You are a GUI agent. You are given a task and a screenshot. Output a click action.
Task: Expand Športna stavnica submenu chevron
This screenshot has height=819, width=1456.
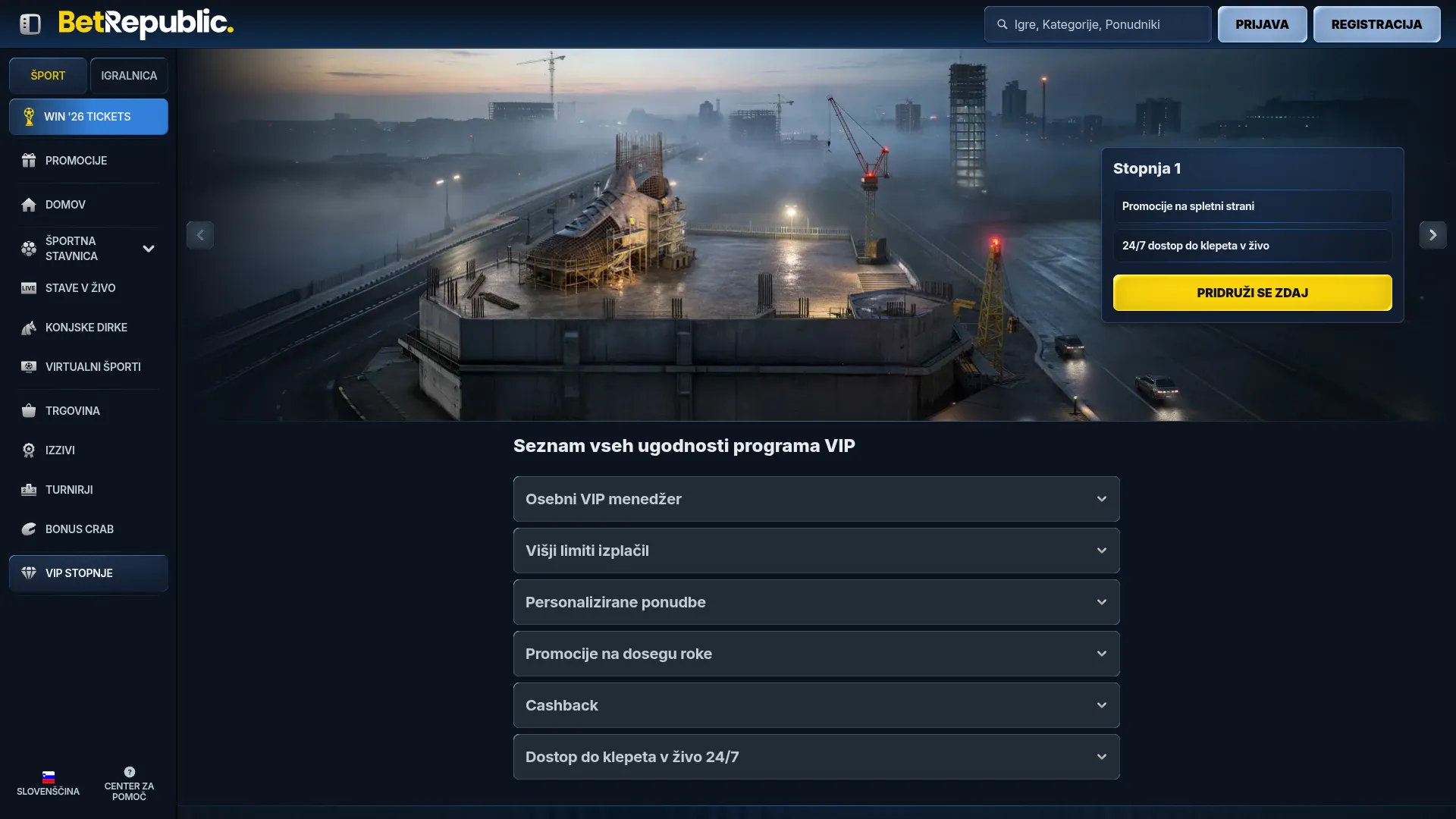point(149,249)
